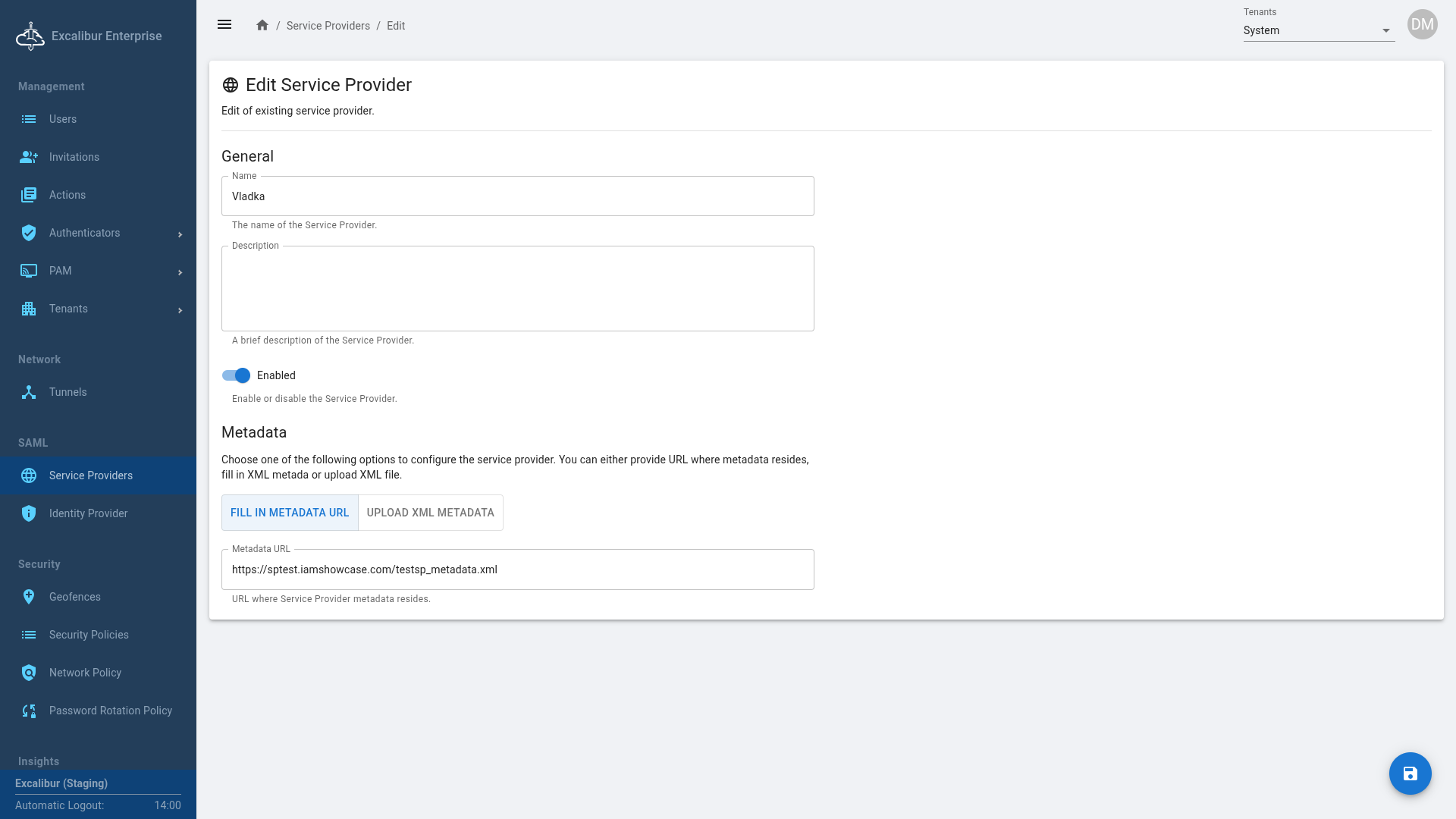Click into the Metadata URL field

click(x=517, y=570)
